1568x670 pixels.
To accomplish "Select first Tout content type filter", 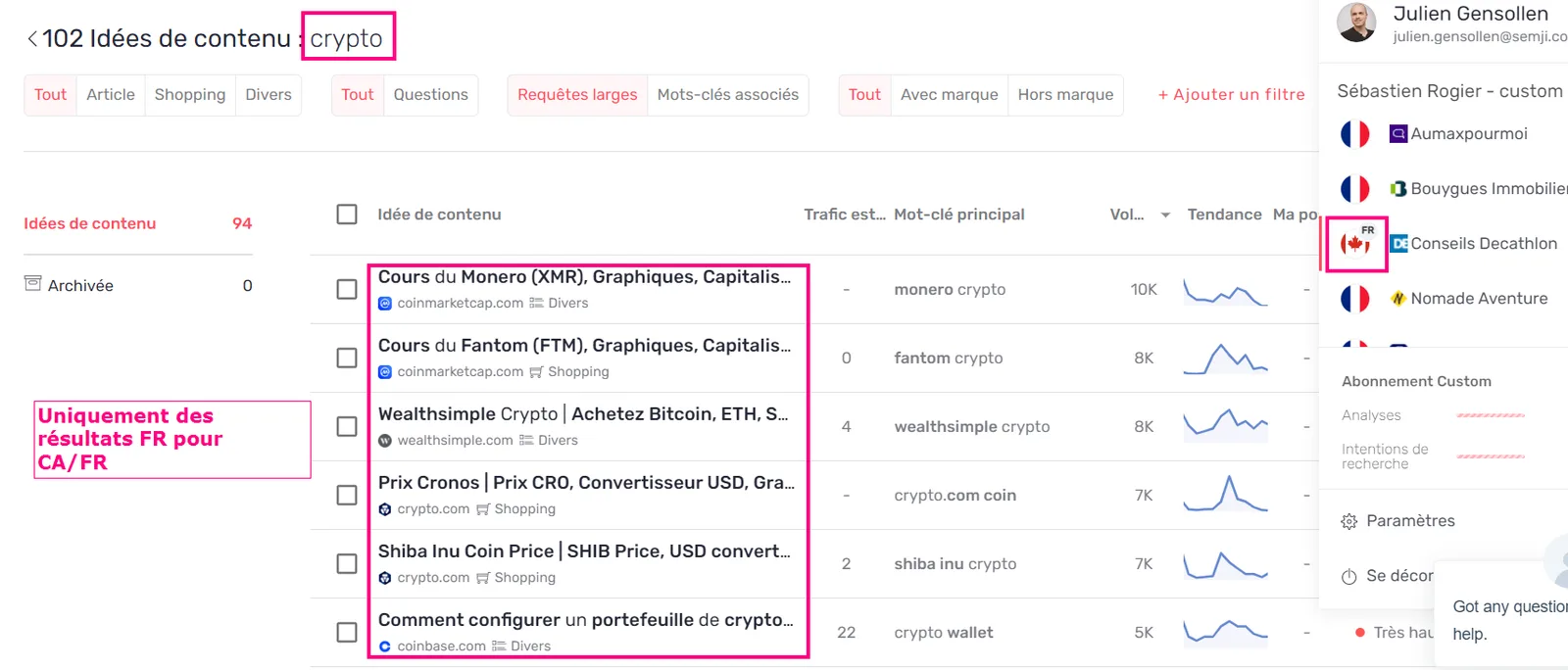I will pyautogui.click(x=50, y=95).
